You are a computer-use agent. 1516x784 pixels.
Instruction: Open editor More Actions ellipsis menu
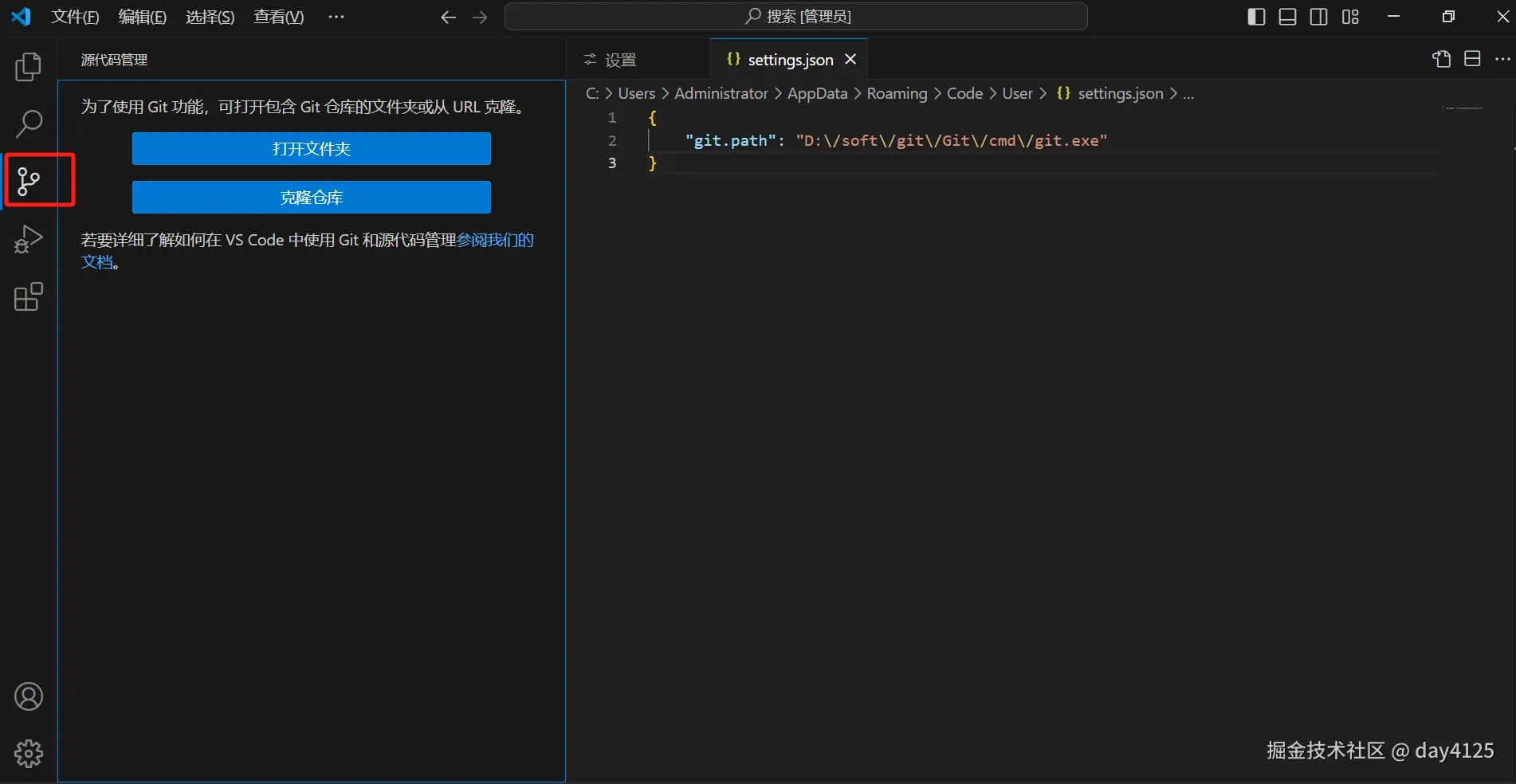tap(1502, 59)
